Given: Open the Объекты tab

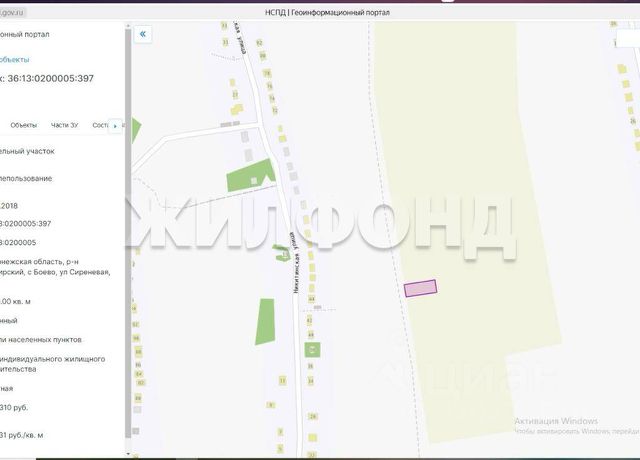Looking at the screenshot, I should point(24,125).
